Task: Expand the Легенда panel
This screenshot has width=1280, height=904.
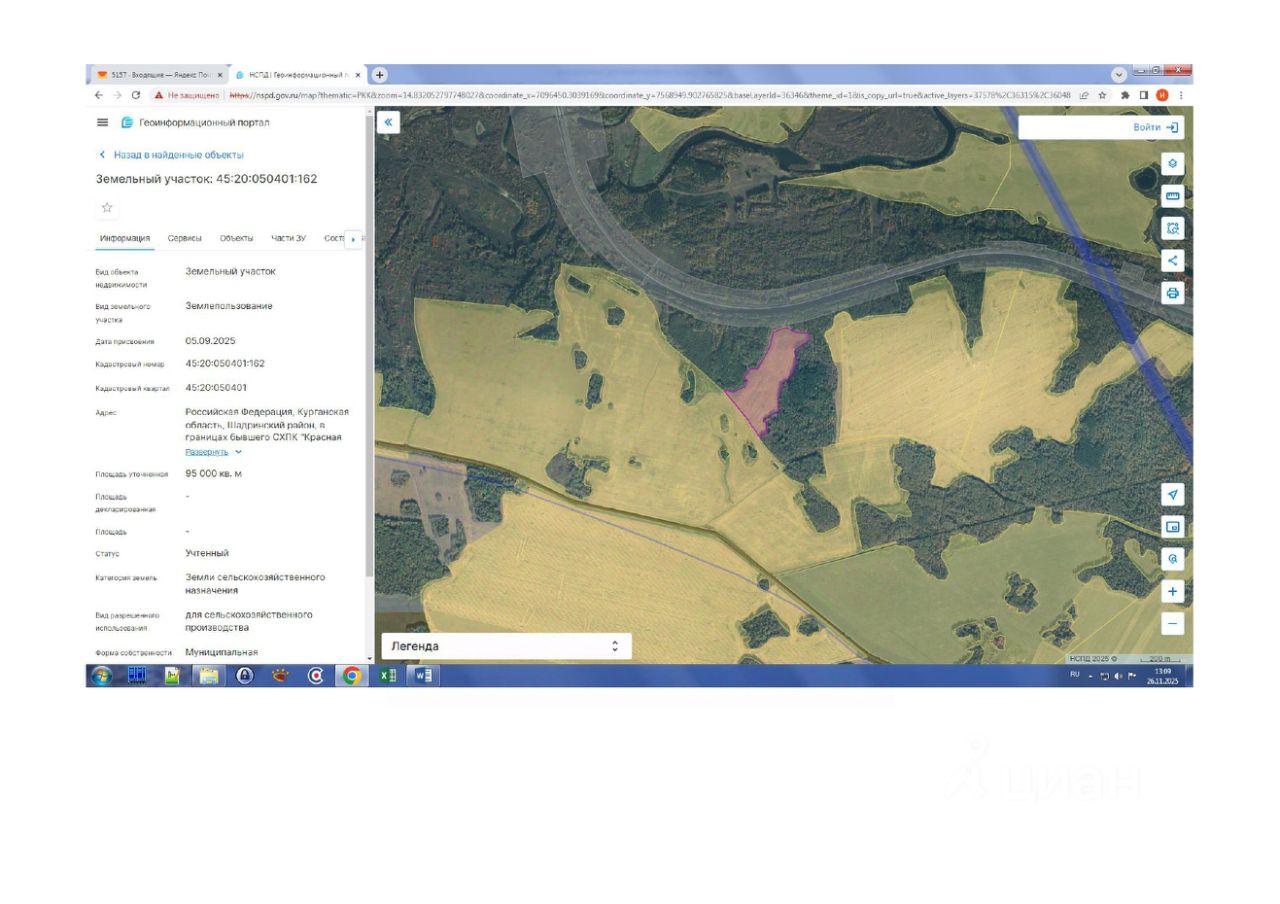Action: tap(506, 646)
